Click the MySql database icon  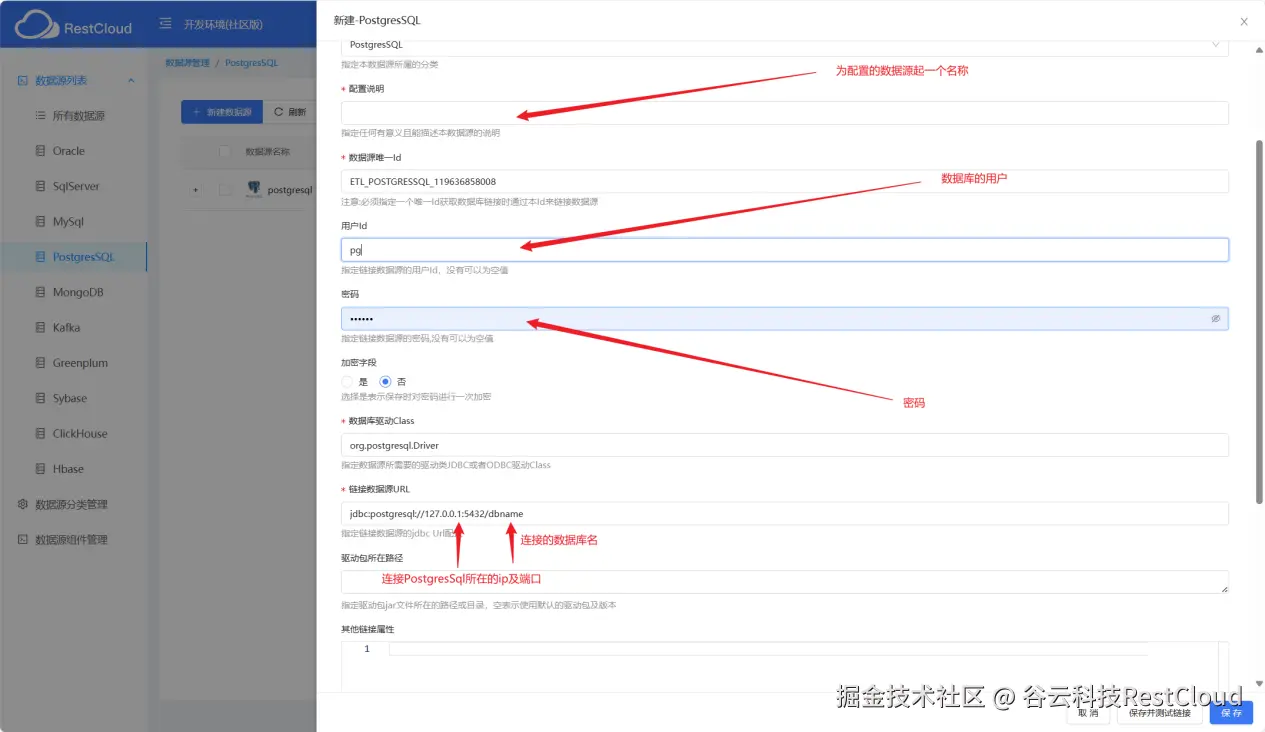[40, 222]
